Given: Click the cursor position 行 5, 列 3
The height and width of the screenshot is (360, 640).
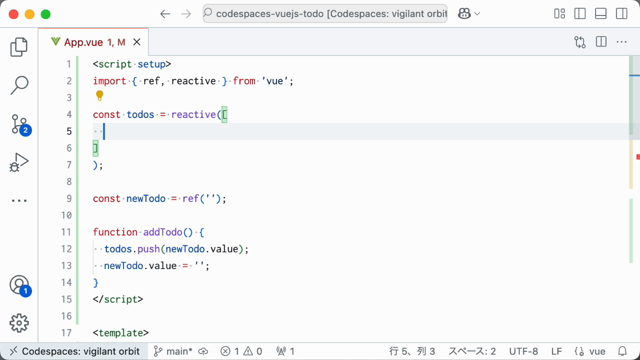Looking at the screenshot, I should pyautogui.click(x=412, y=351).
